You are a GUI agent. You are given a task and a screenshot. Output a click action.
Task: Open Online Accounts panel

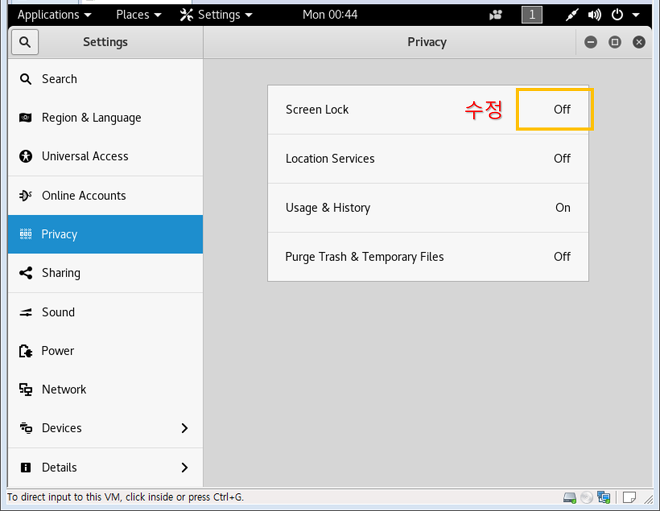pos(105,195)
